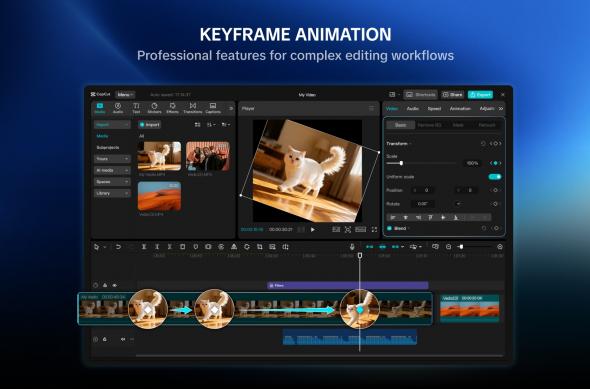The height and width of the screenshot is (389, 590).
Task: Toggle the Blend checkbox
Action: [x=389, y=228]
